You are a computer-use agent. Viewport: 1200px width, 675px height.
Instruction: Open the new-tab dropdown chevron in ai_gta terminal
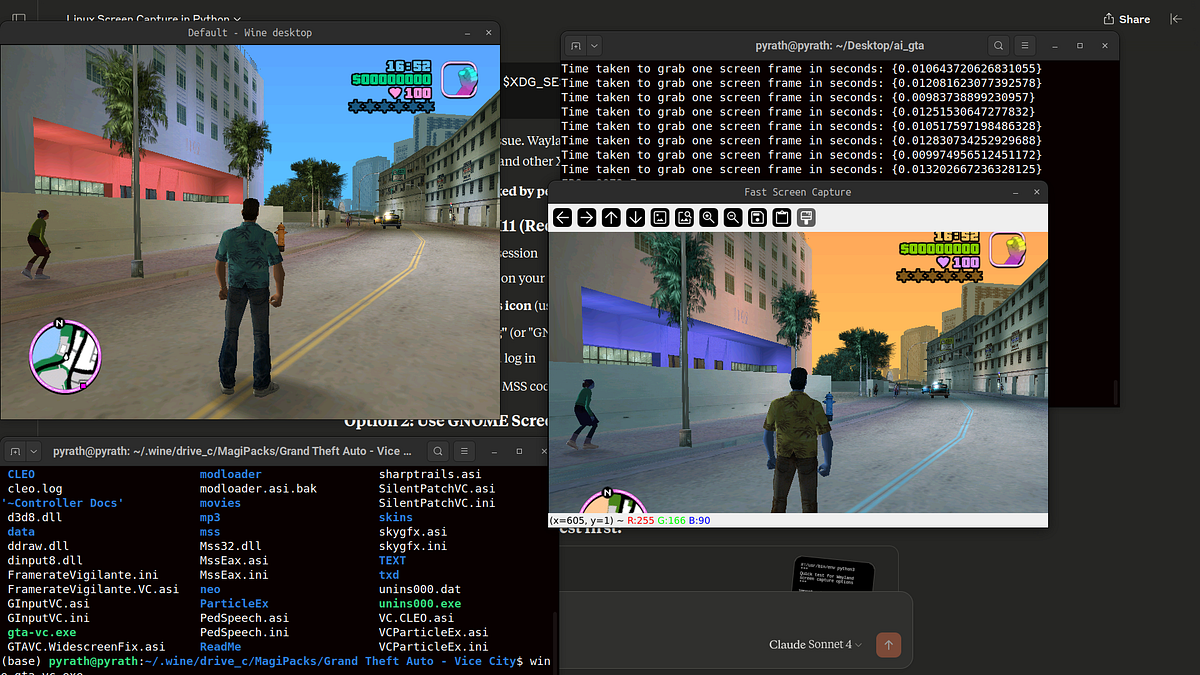click(x=595, y=45)
